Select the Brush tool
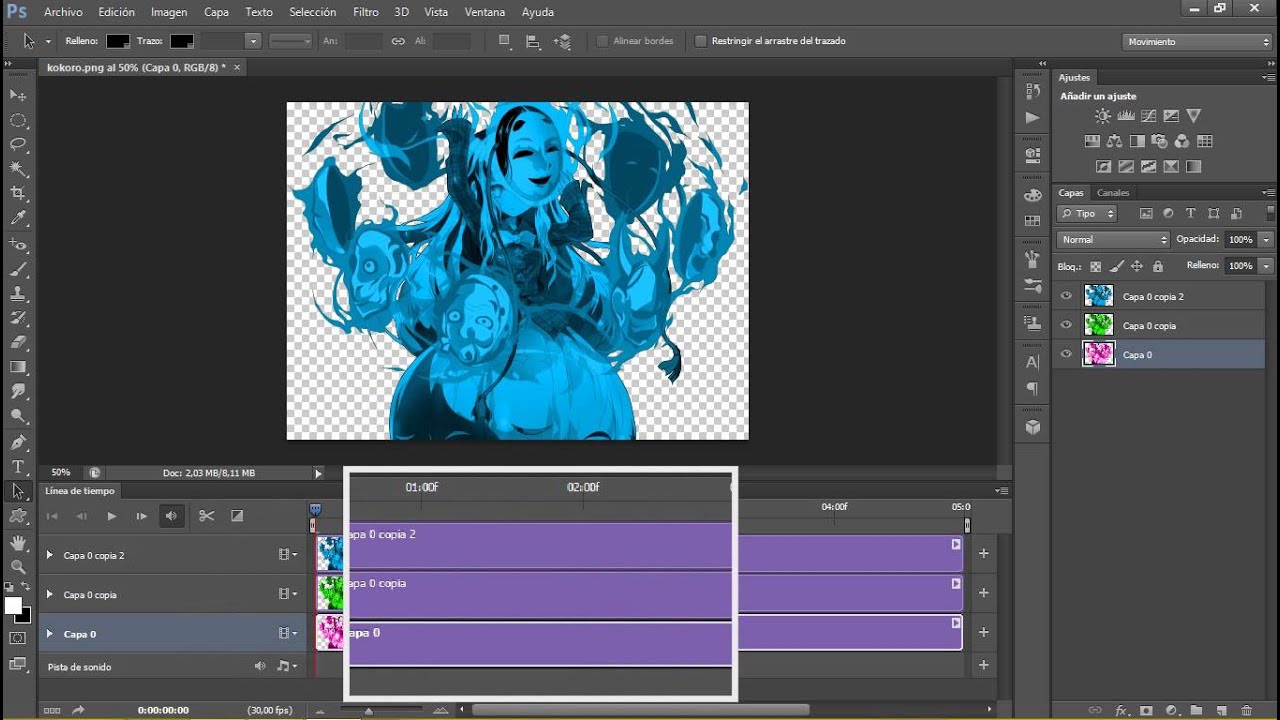This screenshot has height=720, width=1280. tap(18, 270)
